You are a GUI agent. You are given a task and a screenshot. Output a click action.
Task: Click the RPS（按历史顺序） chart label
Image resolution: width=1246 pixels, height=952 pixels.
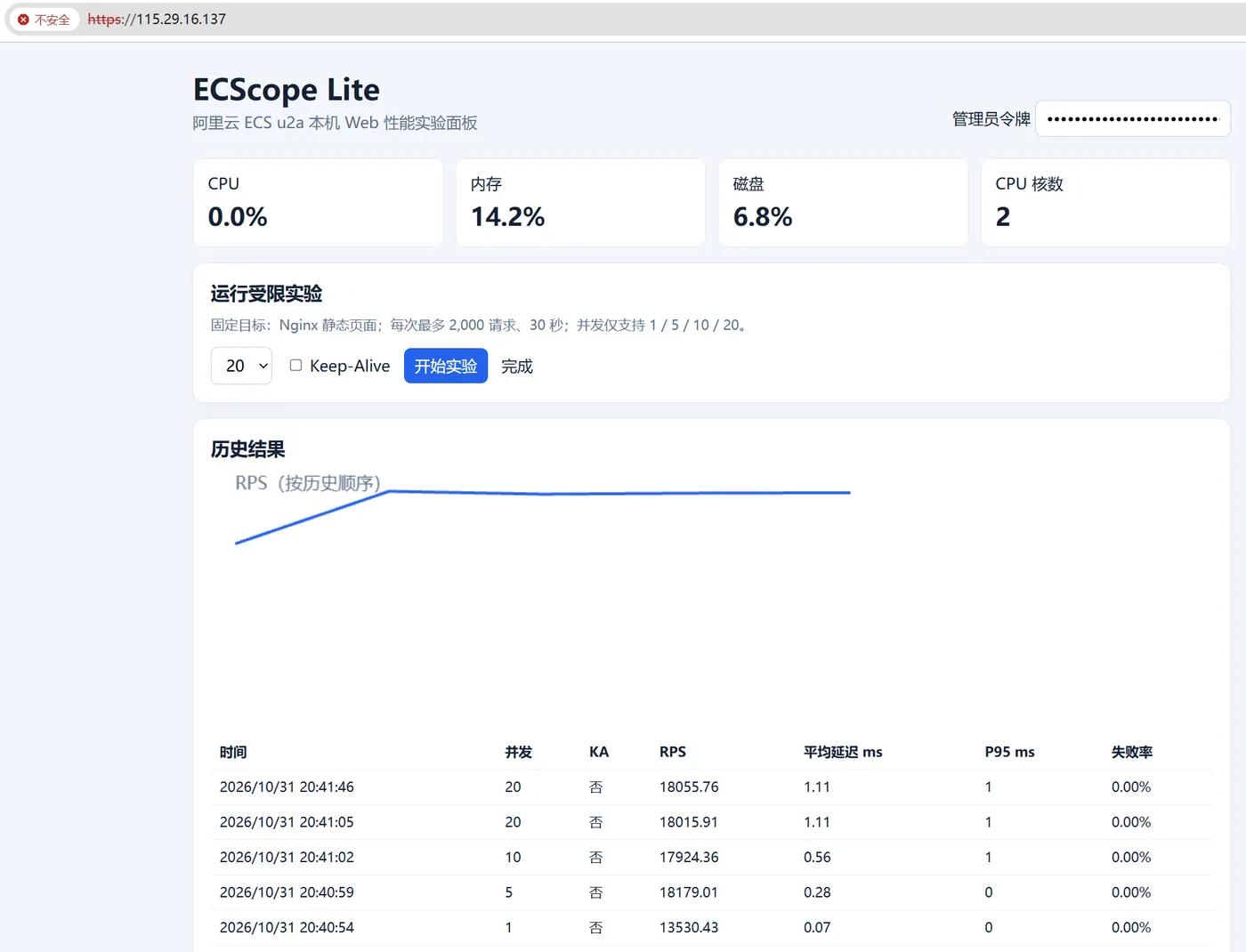(x=308, y=483)
